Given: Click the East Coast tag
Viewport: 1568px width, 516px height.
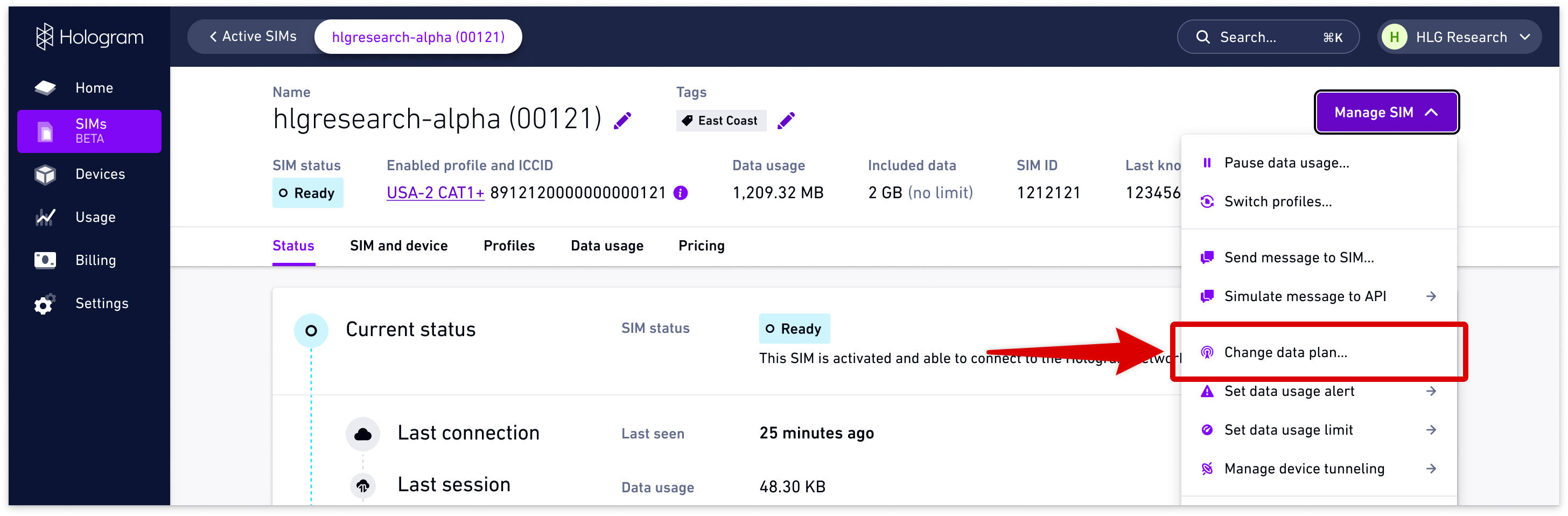Looking at the screenshot, I should point(720,121).
